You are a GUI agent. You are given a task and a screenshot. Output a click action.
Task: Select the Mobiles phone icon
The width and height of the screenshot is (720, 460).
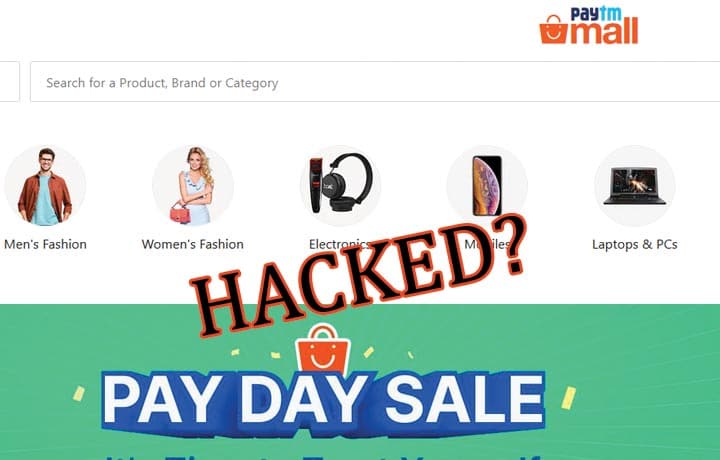pyautogui.click(x=487, y=186)
